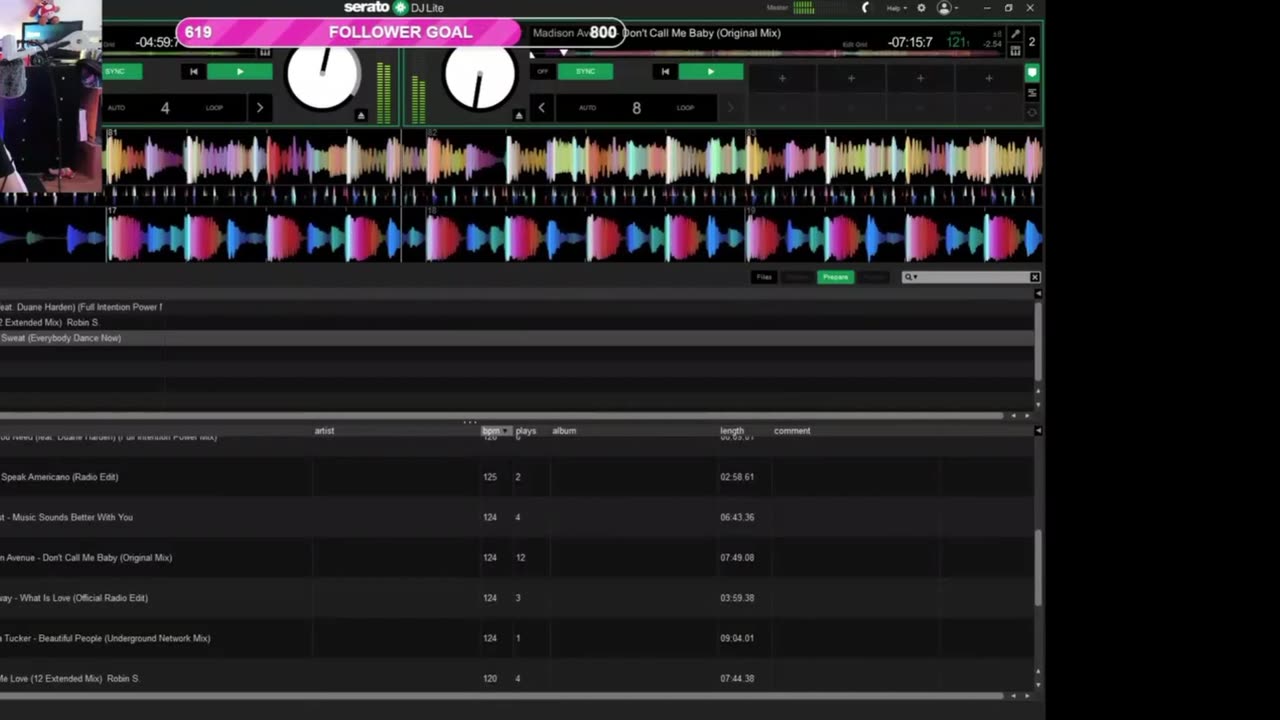The height and width of the screenshot is (720, 1280).
Task: Open the user account menu
Action: point(946,8)
